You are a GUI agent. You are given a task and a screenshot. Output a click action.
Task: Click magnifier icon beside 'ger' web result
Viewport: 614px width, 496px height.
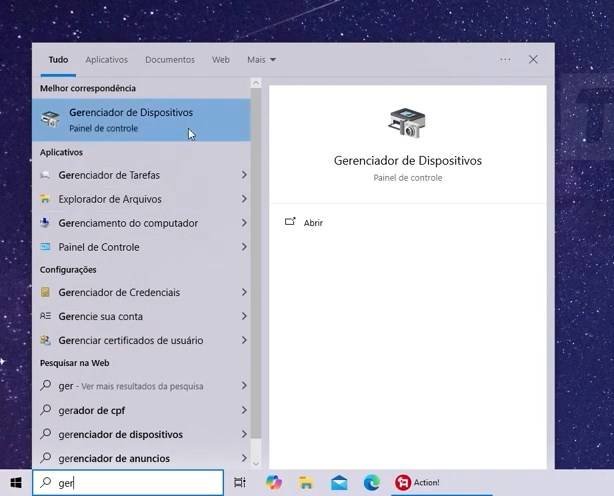click(x=45, y=385)
